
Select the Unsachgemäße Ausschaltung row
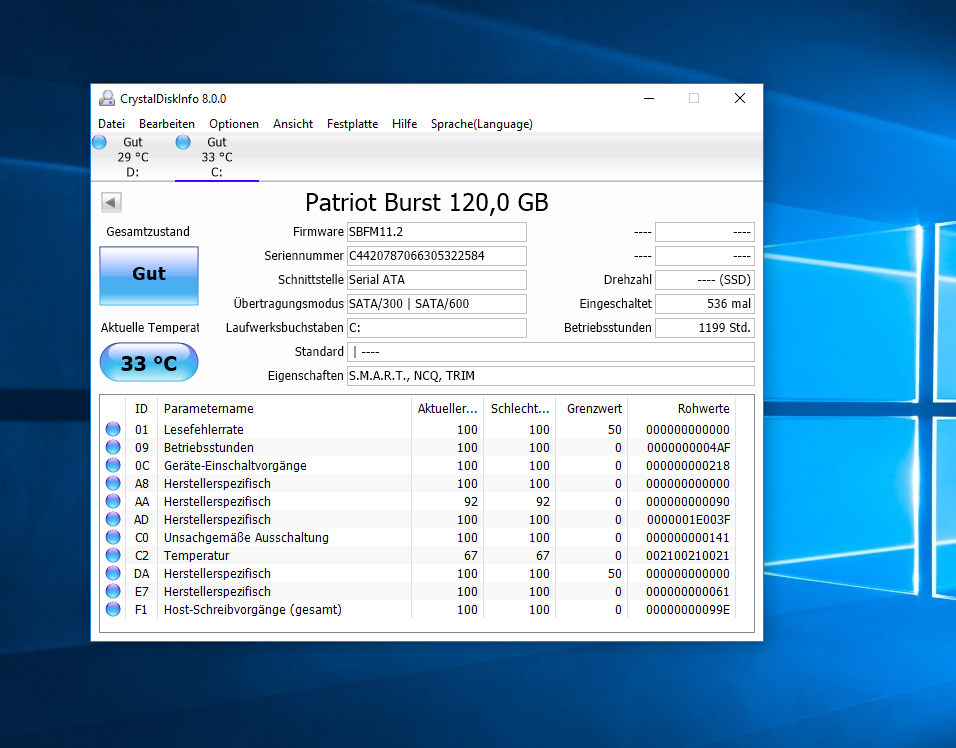pos(246,538)
